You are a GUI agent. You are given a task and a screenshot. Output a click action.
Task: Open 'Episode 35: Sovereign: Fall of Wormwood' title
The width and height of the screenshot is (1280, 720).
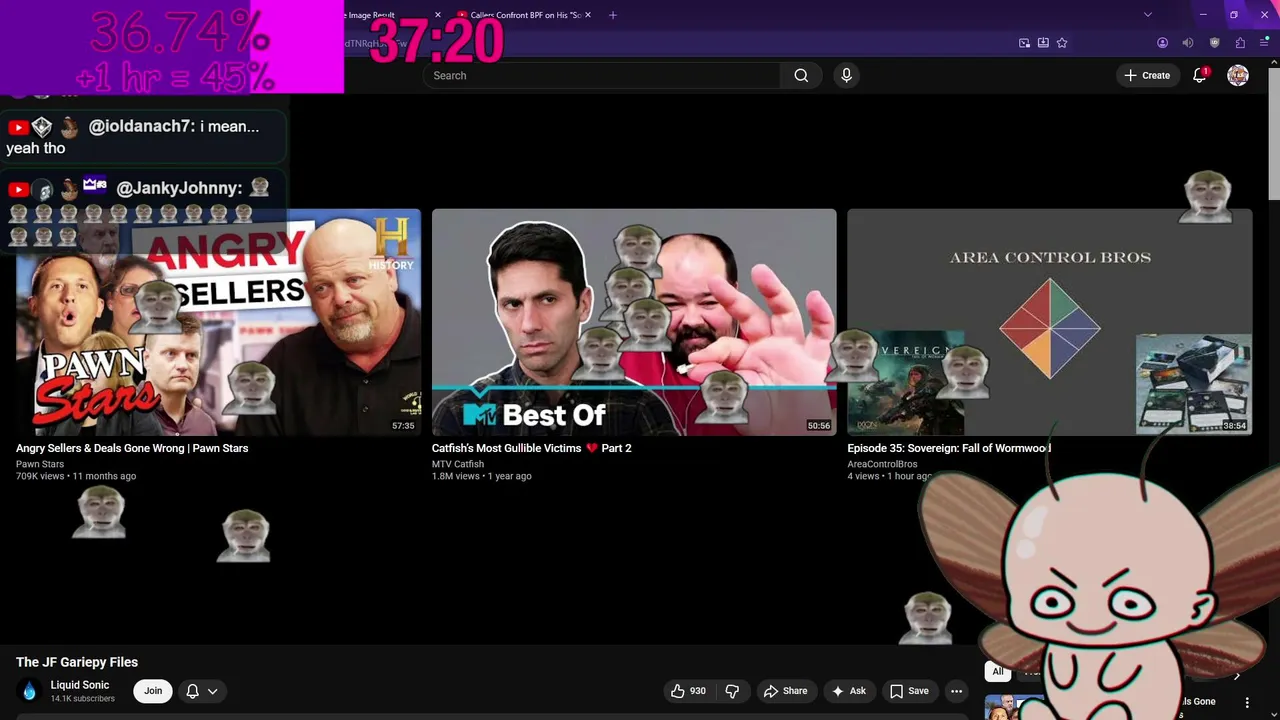(949, 448)
